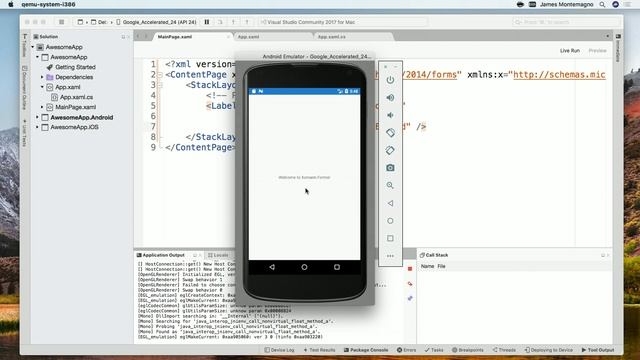Rotate emulator left with first rotate icon
This screenshot has height=360, width=640.
click(x=390, y=133)
